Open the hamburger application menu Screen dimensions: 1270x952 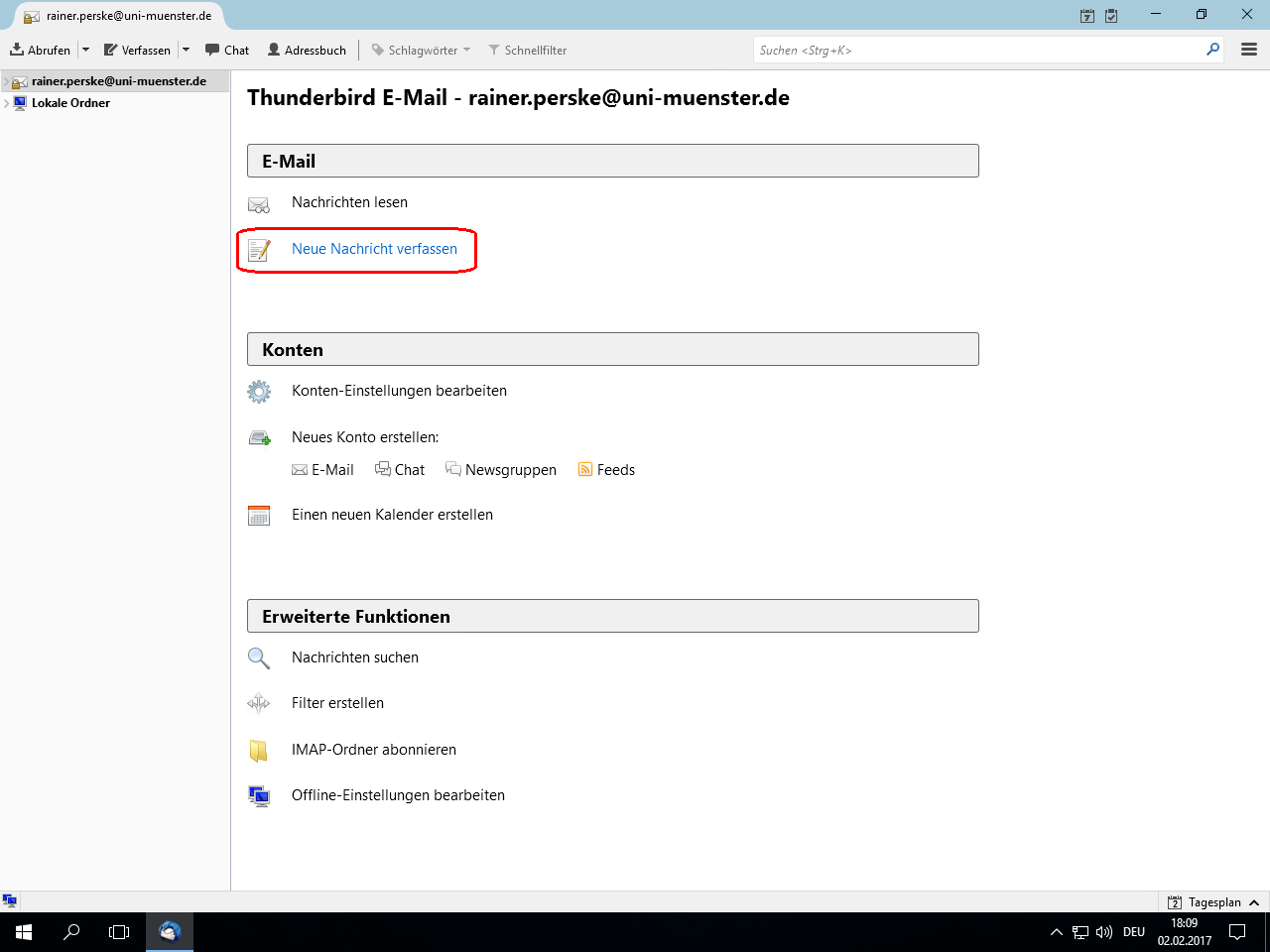[x=1249, y=50]
